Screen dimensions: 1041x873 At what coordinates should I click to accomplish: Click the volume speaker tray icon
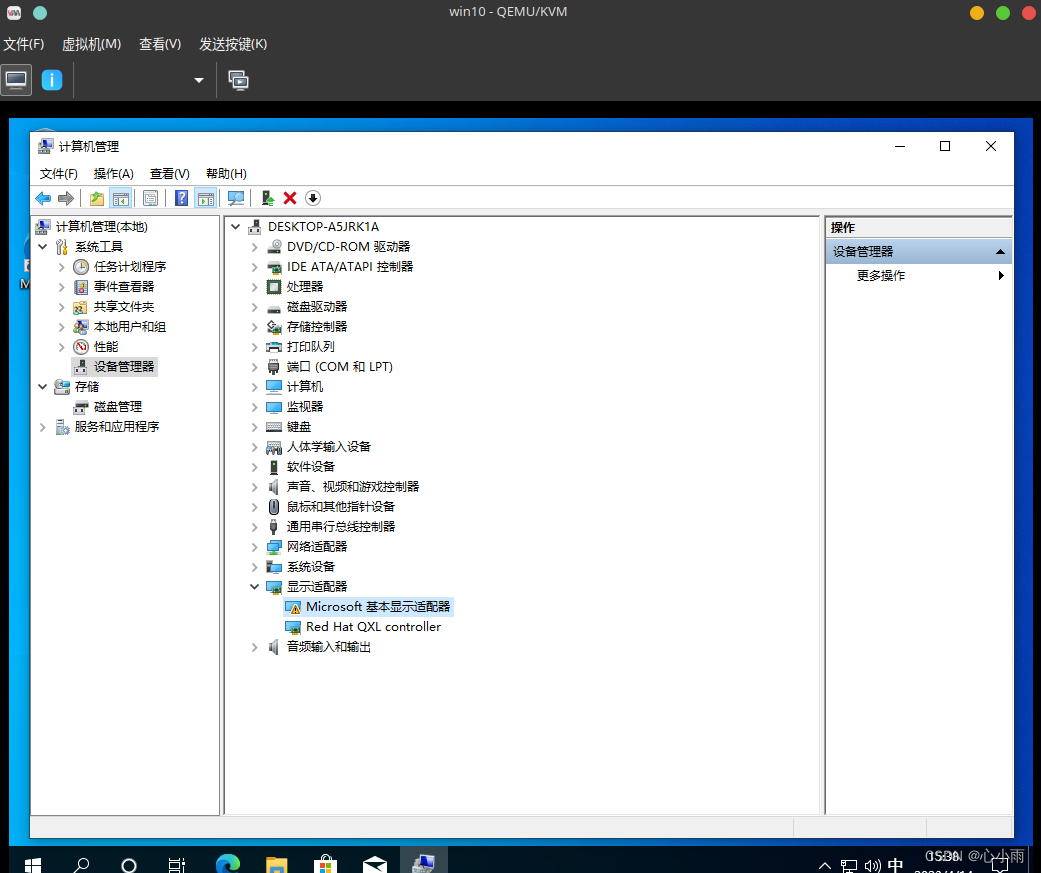(872, 866)
